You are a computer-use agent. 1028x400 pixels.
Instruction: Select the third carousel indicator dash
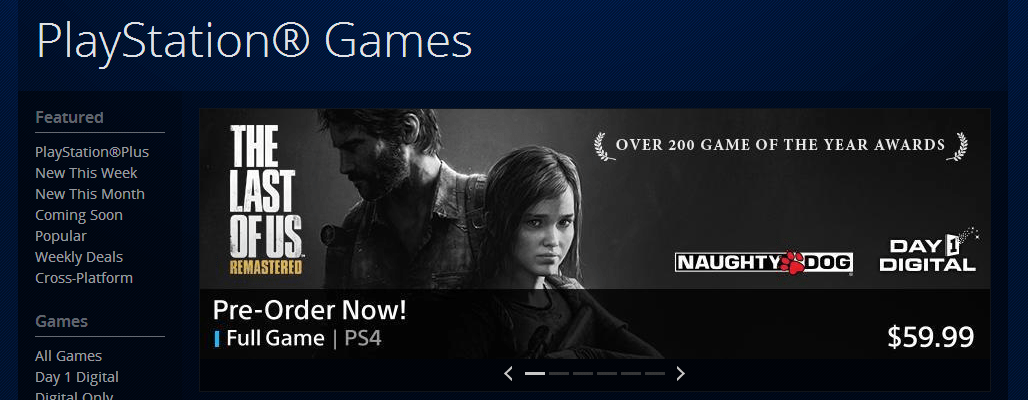pyautogui.click(x=583, y=373)
